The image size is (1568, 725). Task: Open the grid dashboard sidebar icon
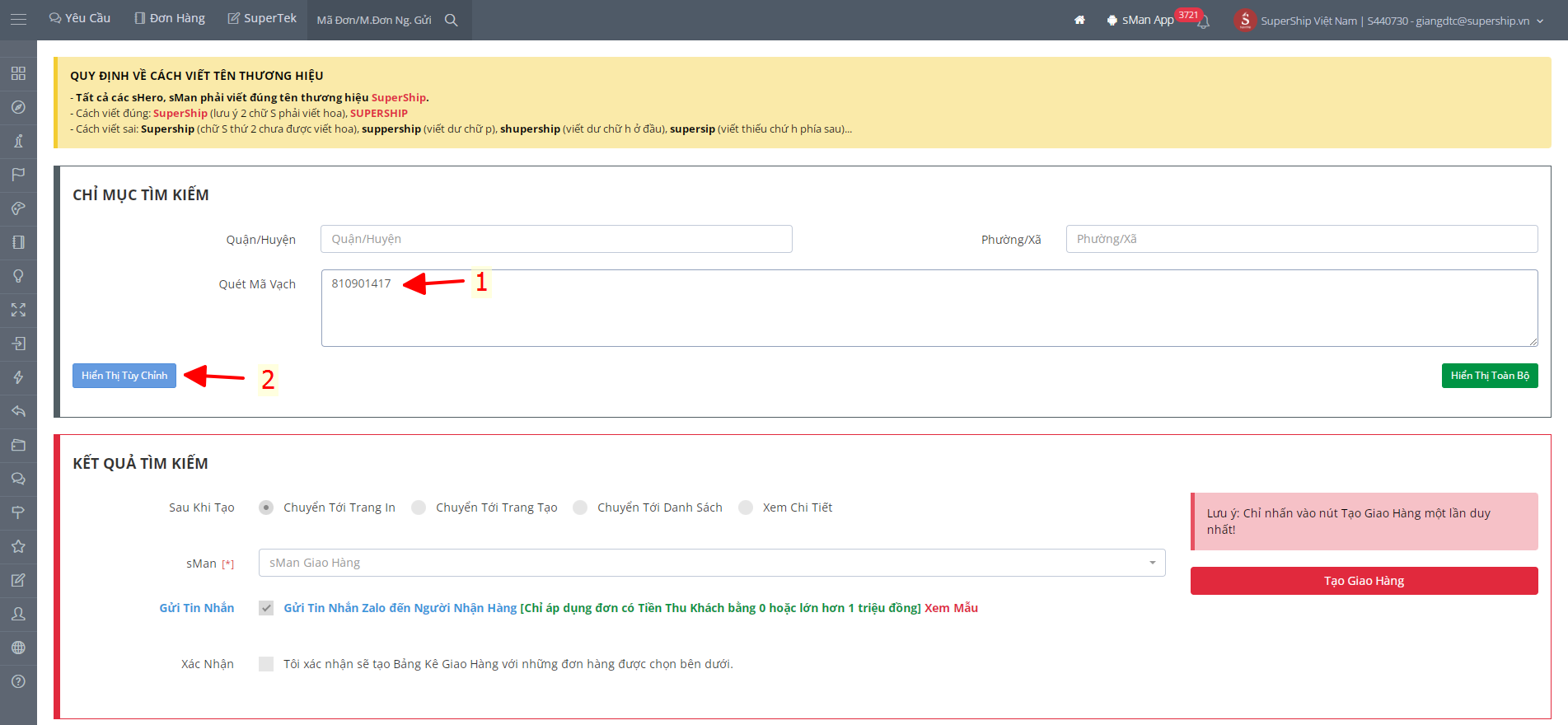18,73
